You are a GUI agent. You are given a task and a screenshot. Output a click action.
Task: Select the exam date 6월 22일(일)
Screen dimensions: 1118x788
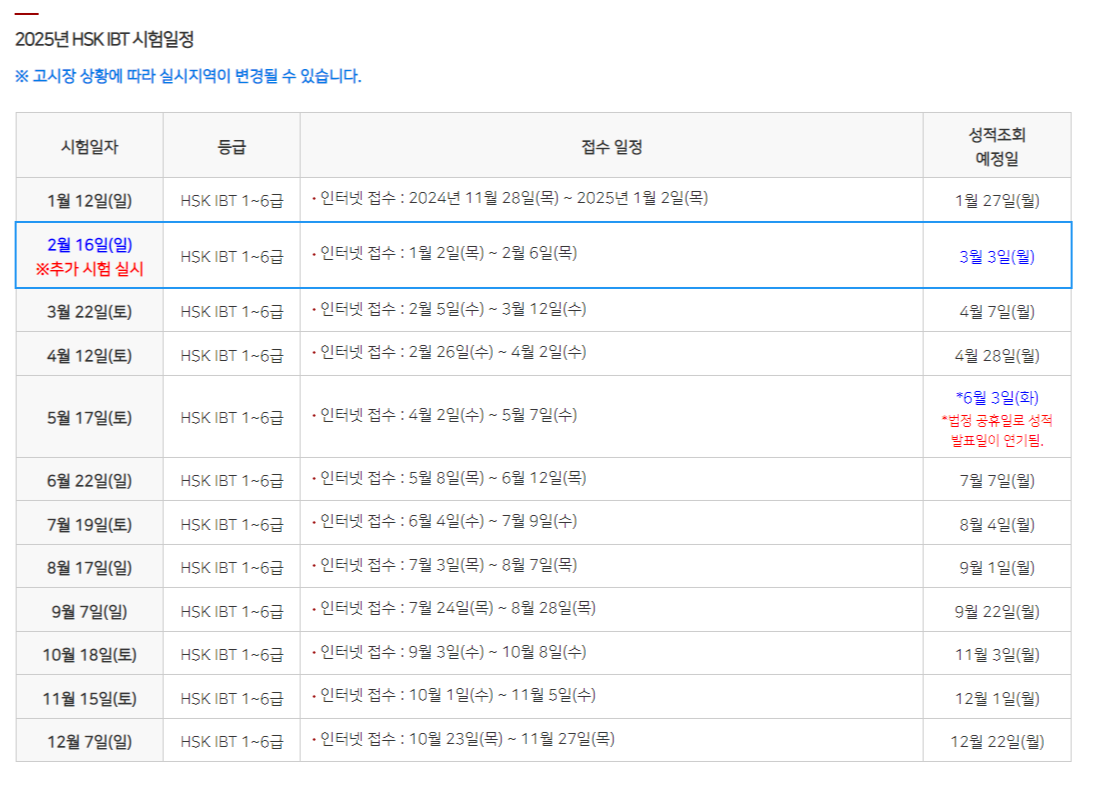[x=90, y=481]
